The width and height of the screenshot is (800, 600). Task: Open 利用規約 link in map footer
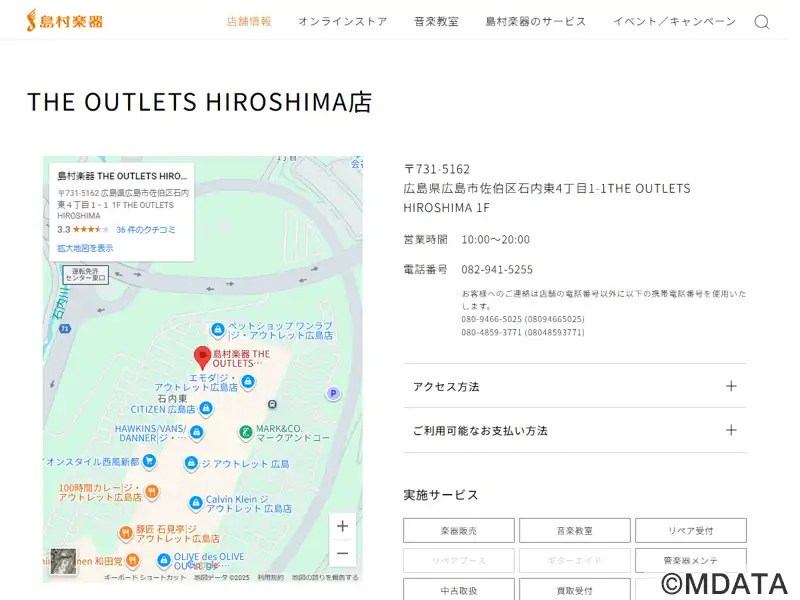pyautogui.click(x=270, y=577)
